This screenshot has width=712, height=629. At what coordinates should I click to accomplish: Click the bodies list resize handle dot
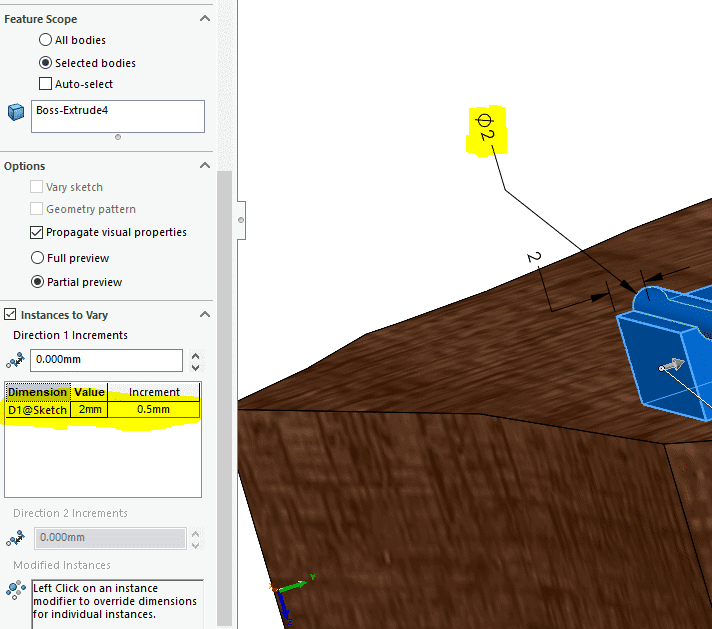click(x=118, y=137)
